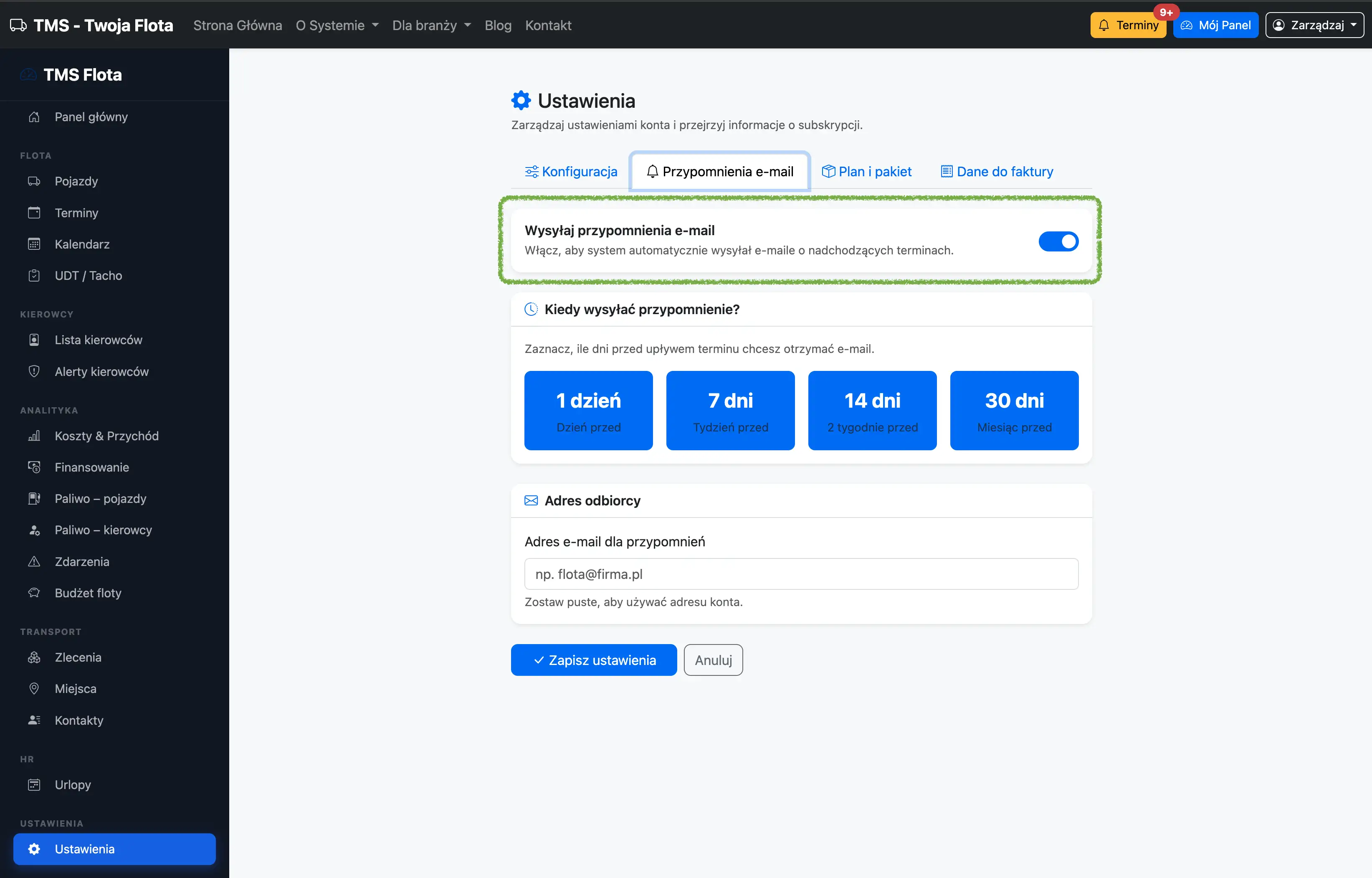Click the Zlecenia boxes icon
Viewport: 1372px width, 878px height.
coord(34,657)
